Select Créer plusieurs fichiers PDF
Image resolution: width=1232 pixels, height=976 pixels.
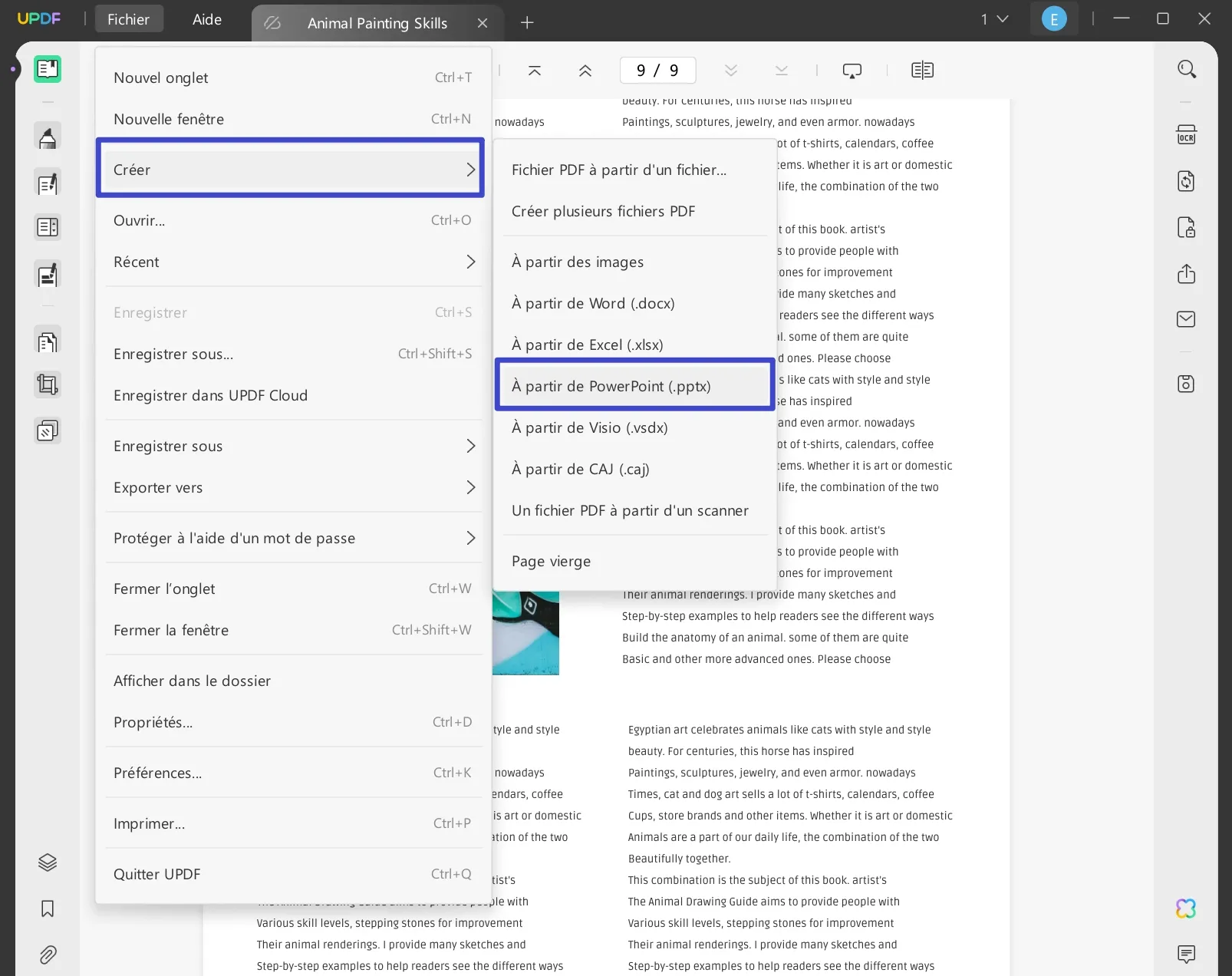(x=603, y=211)
